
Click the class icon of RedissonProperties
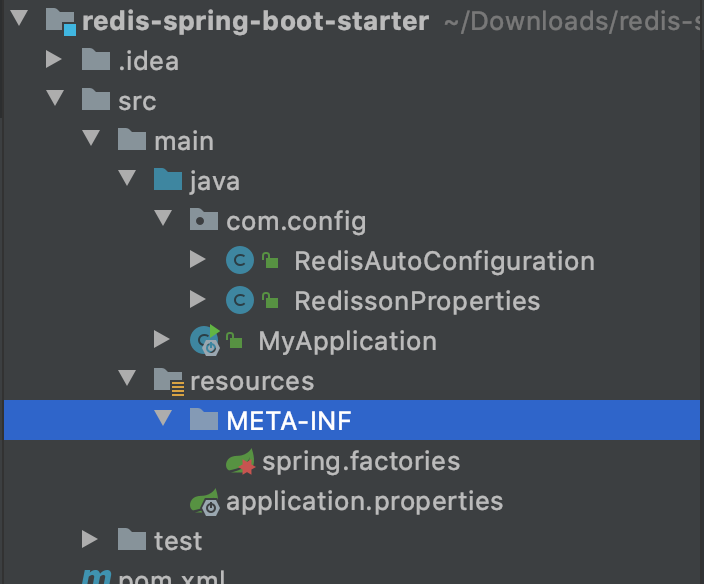point(240,300)
